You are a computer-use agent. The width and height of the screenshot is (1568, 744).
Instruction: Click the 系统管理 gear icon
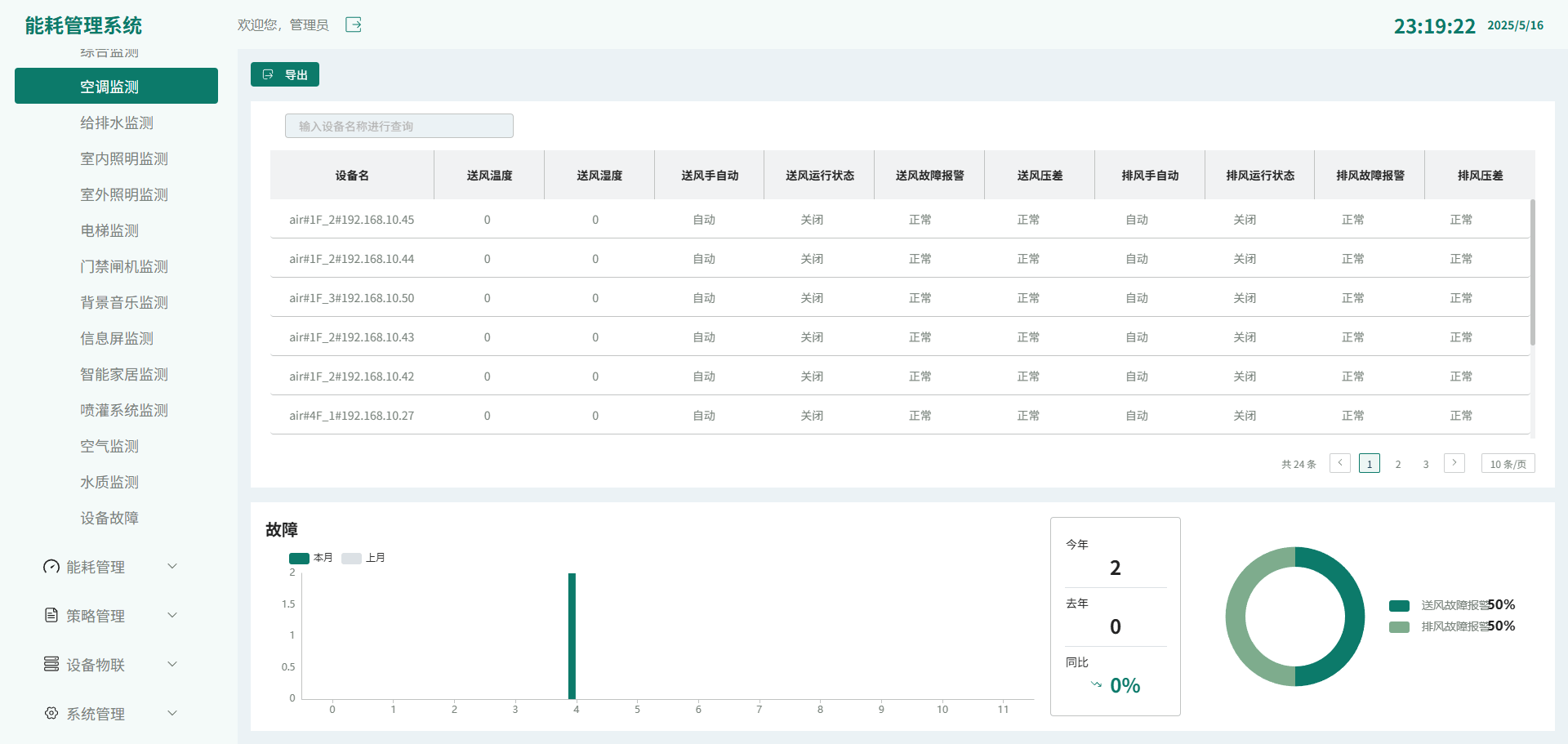coord(51,713)
